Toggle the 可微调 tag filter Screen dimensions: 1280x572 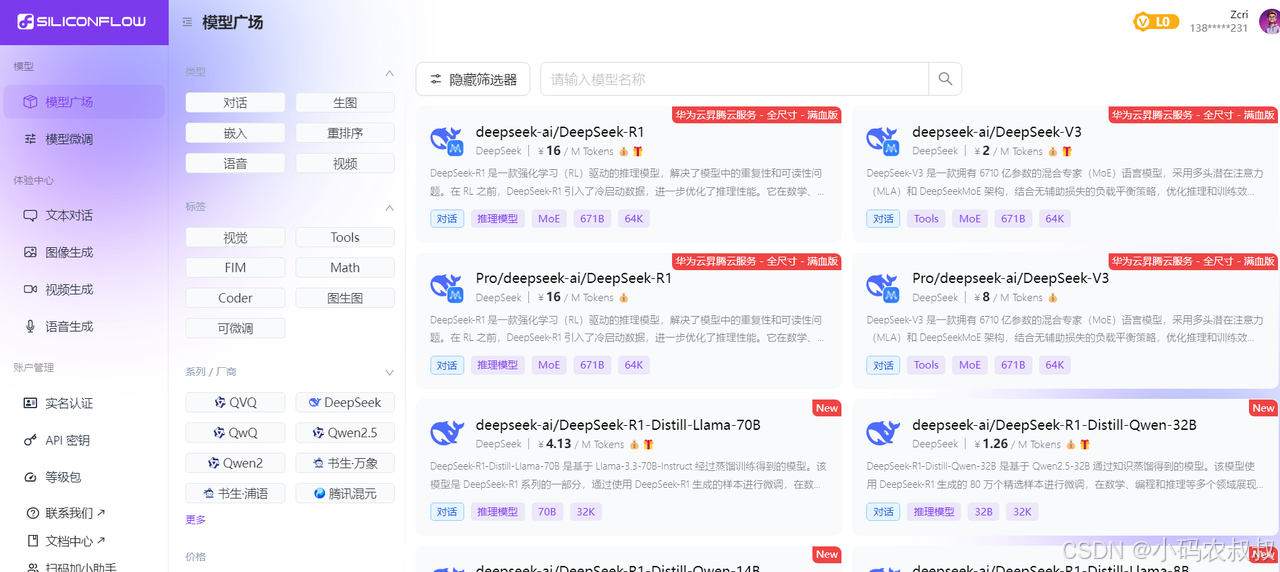point(235,328)
